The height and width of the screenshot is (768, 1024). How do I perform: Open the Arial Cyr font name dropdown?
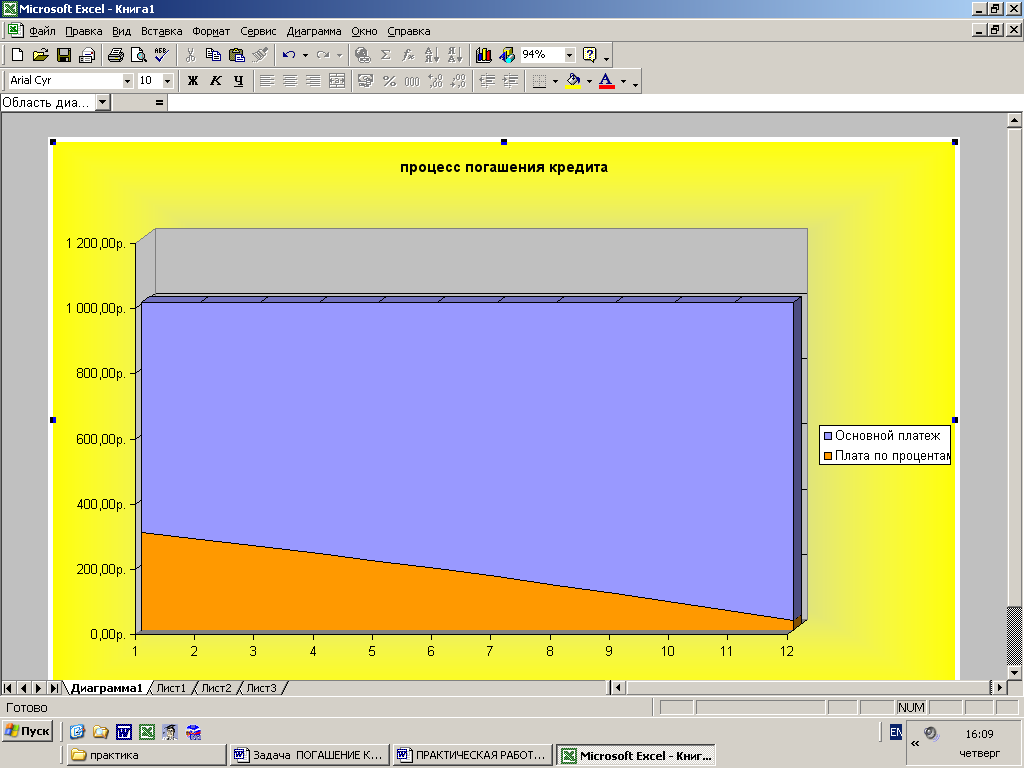click(x=127, y=81)
